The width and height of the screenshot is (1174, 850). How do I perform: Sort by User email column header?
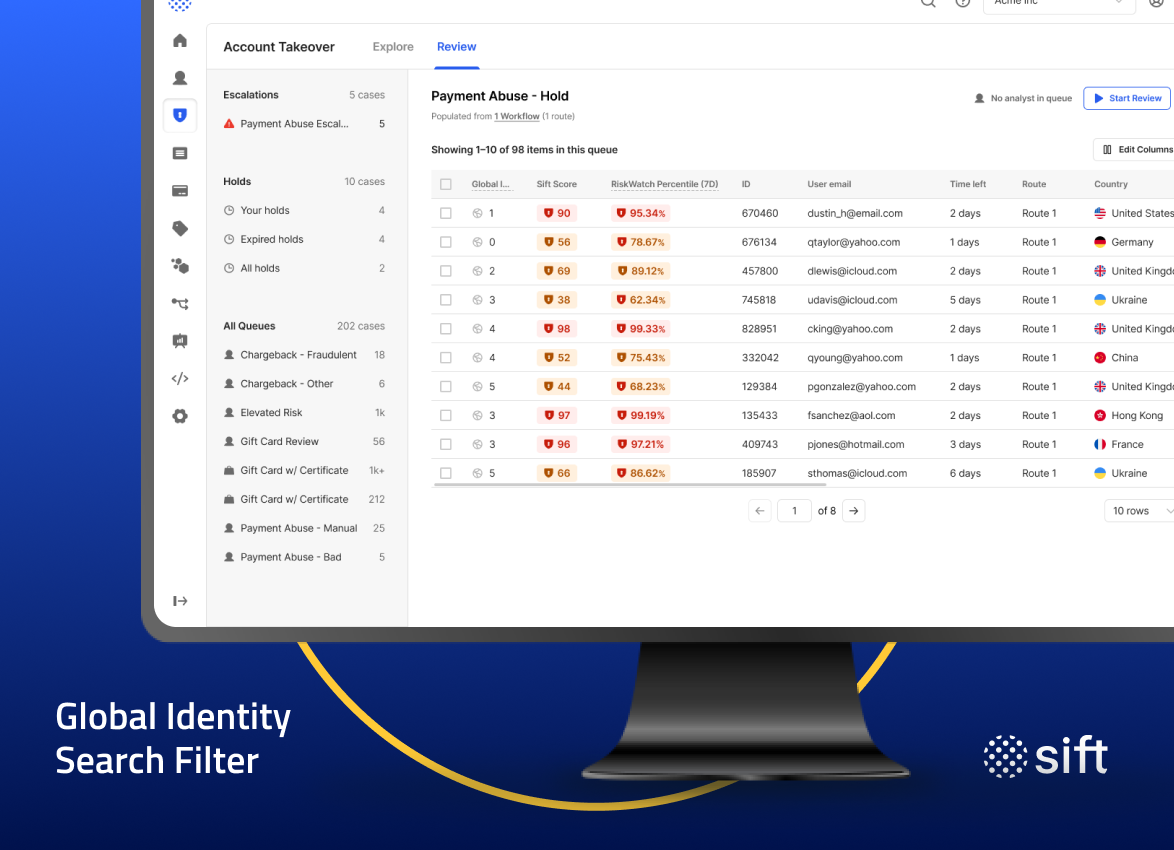[x=829, y=184]
